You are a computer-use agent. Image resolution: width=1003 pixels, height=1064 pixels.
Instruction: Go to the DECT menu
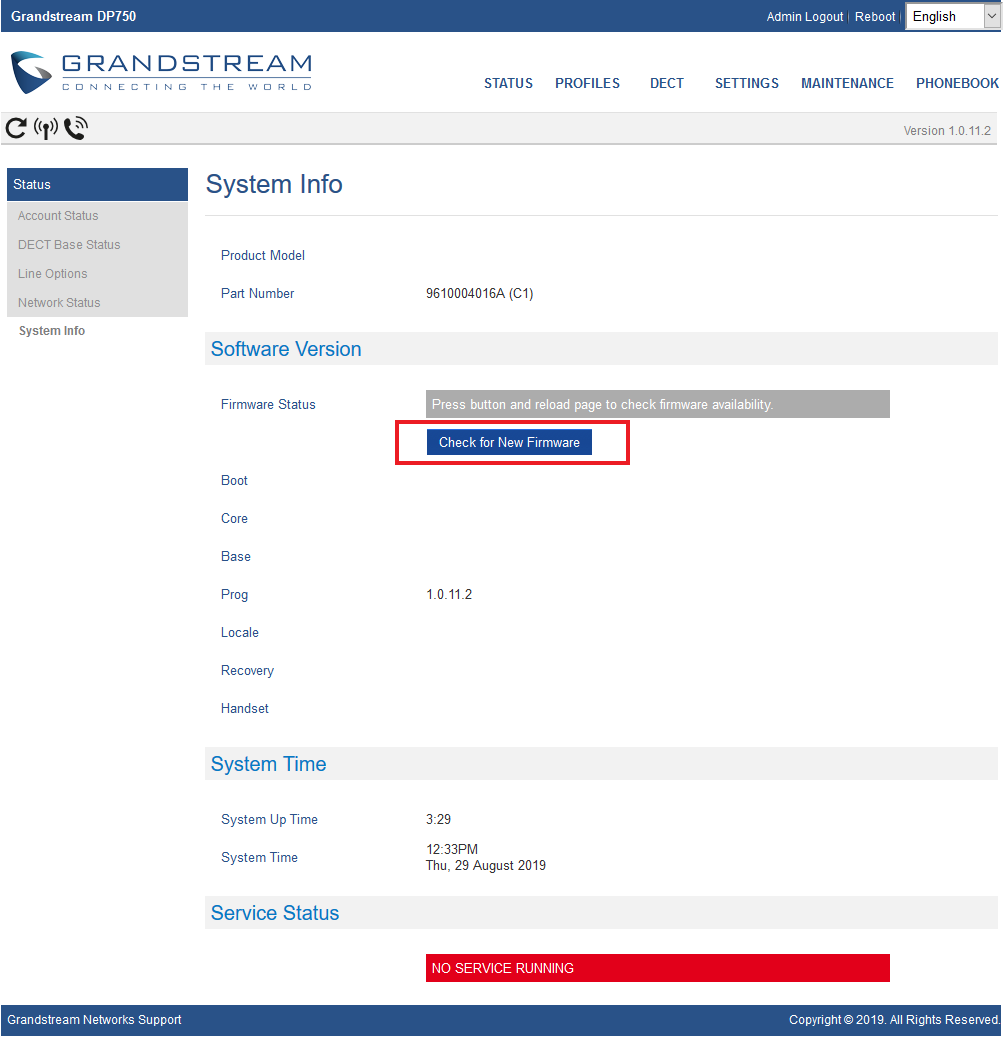pyautogui.click(x=667, y=83)
